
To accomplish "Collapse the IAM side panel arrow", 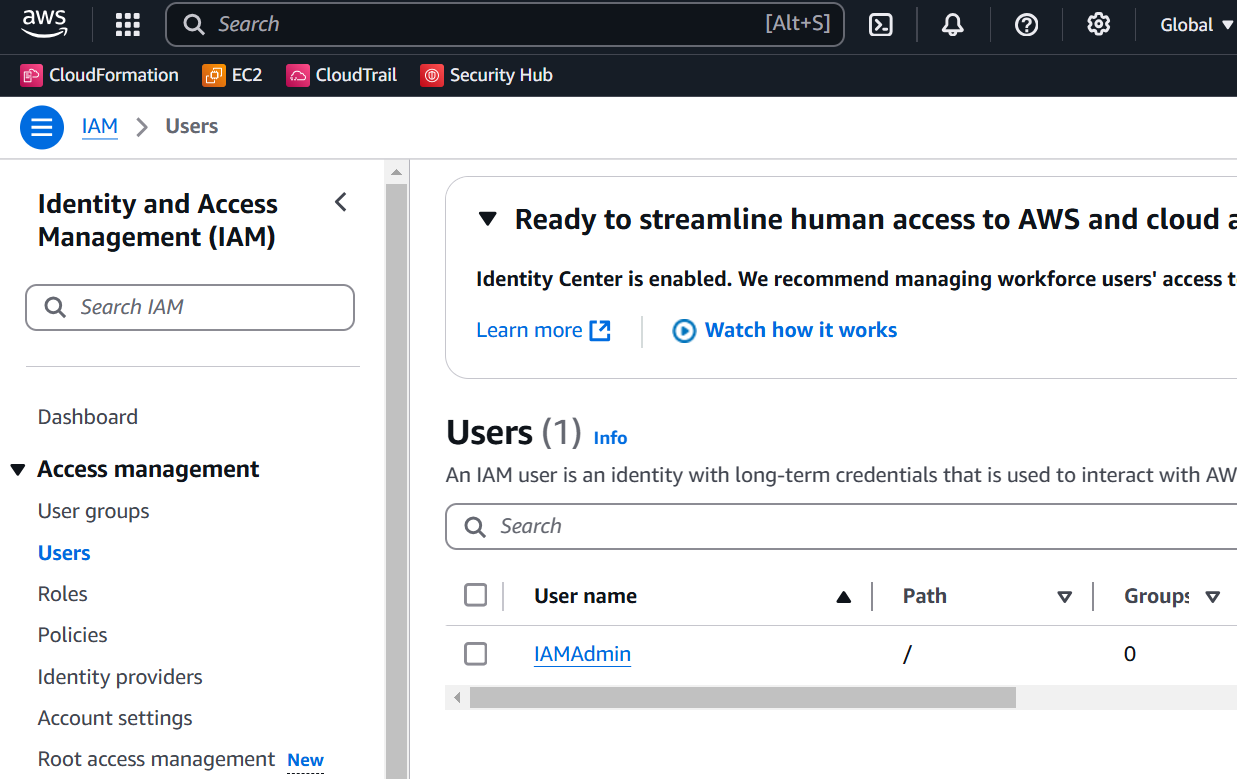I will (x=341, y=203).
